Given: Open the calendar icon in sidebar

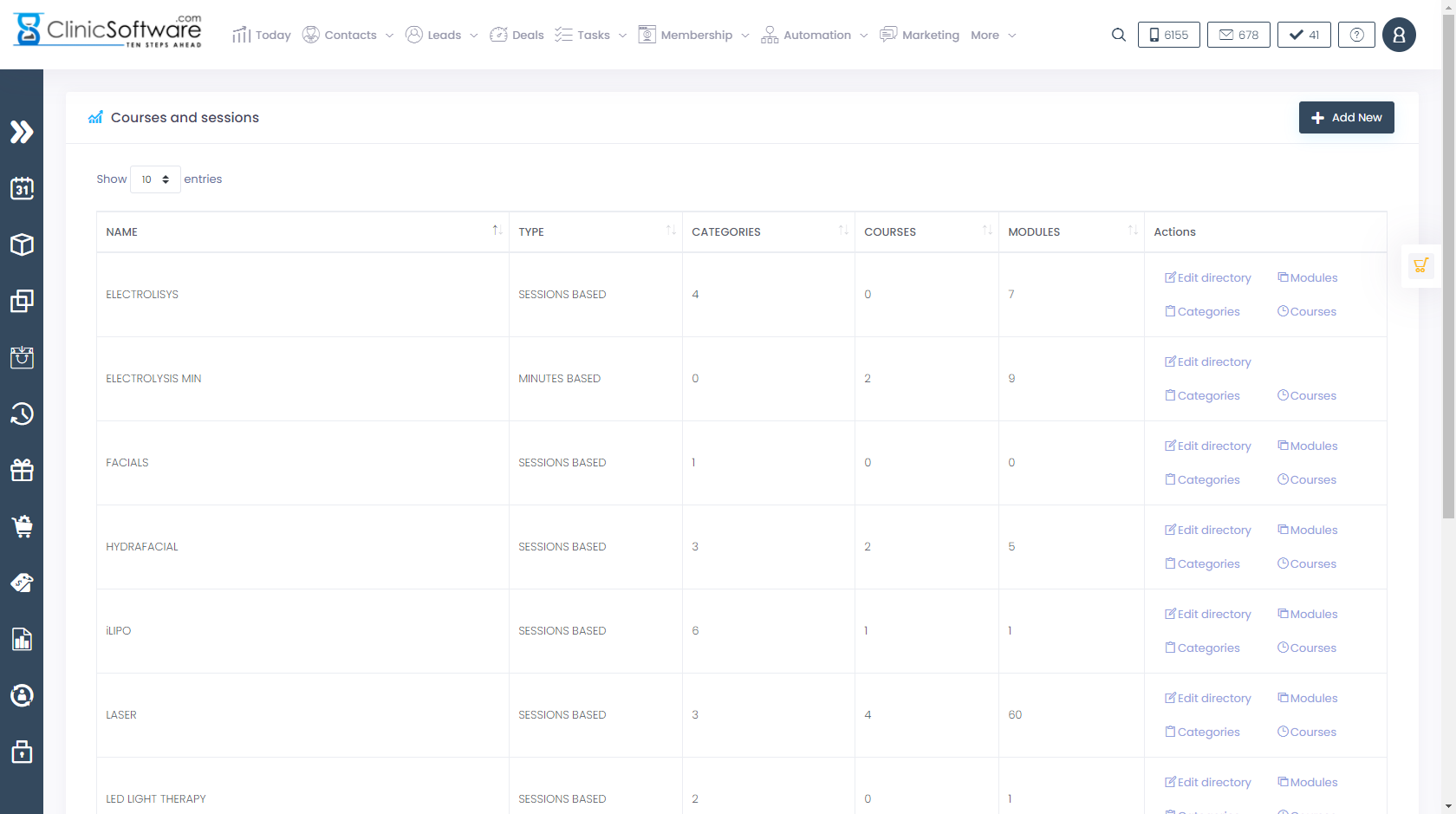Looking at the screenshot, I should pos(22,188).
